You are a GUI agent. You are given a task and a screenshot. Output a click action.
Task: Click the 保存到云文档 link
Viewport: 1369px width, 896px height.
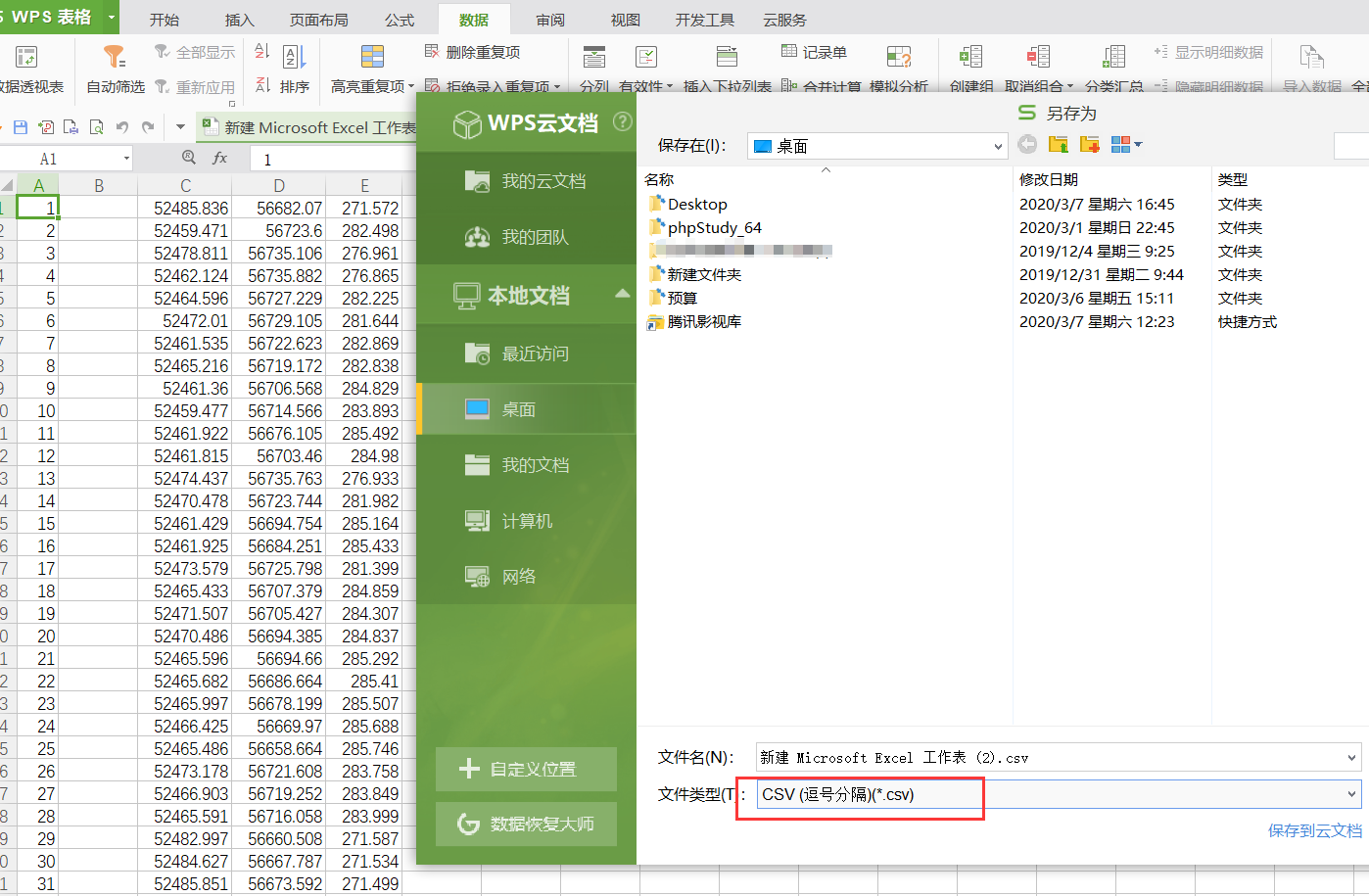click(1314, 830)
